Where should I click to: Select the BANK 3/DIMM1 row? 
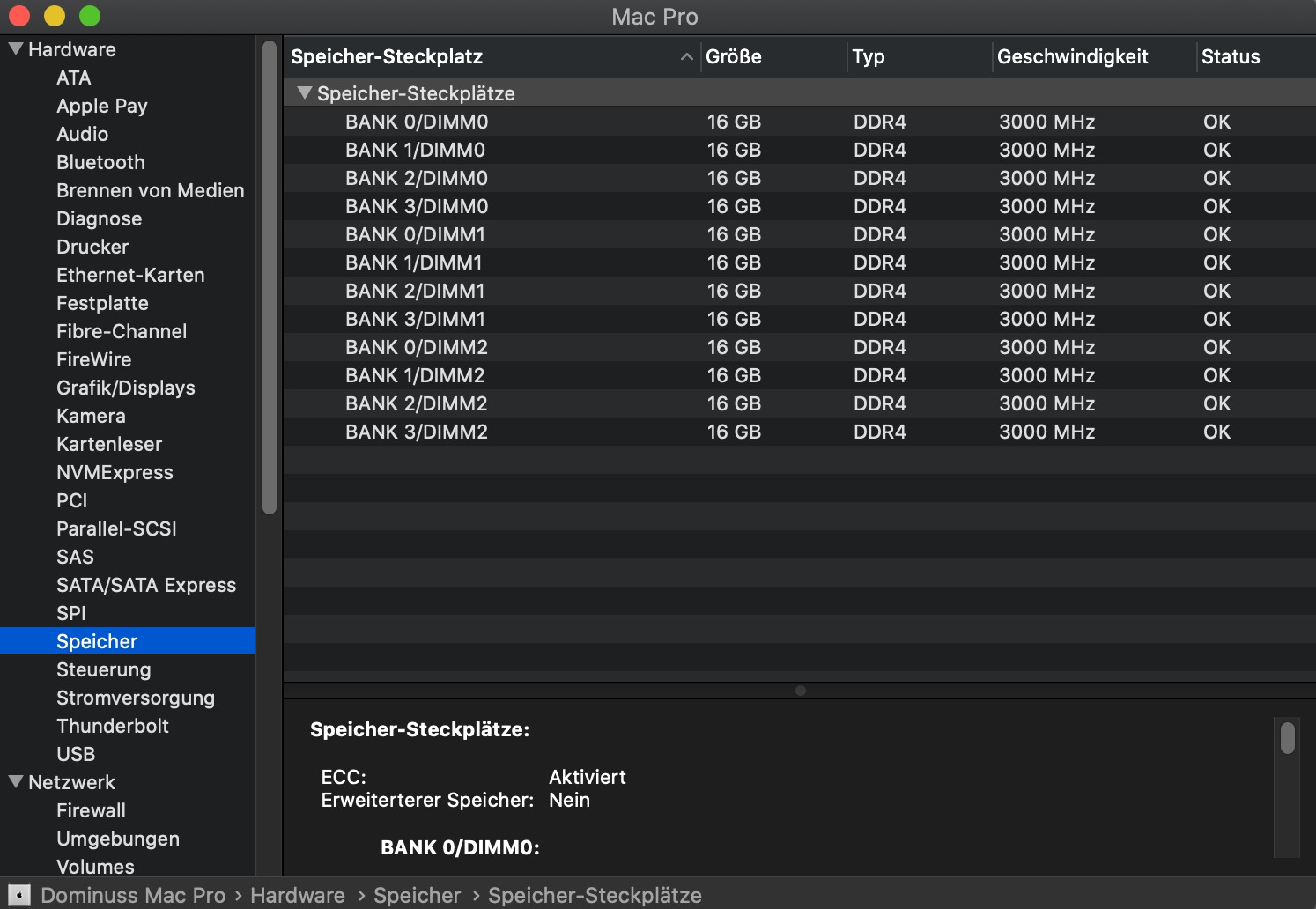coord(800,319)
